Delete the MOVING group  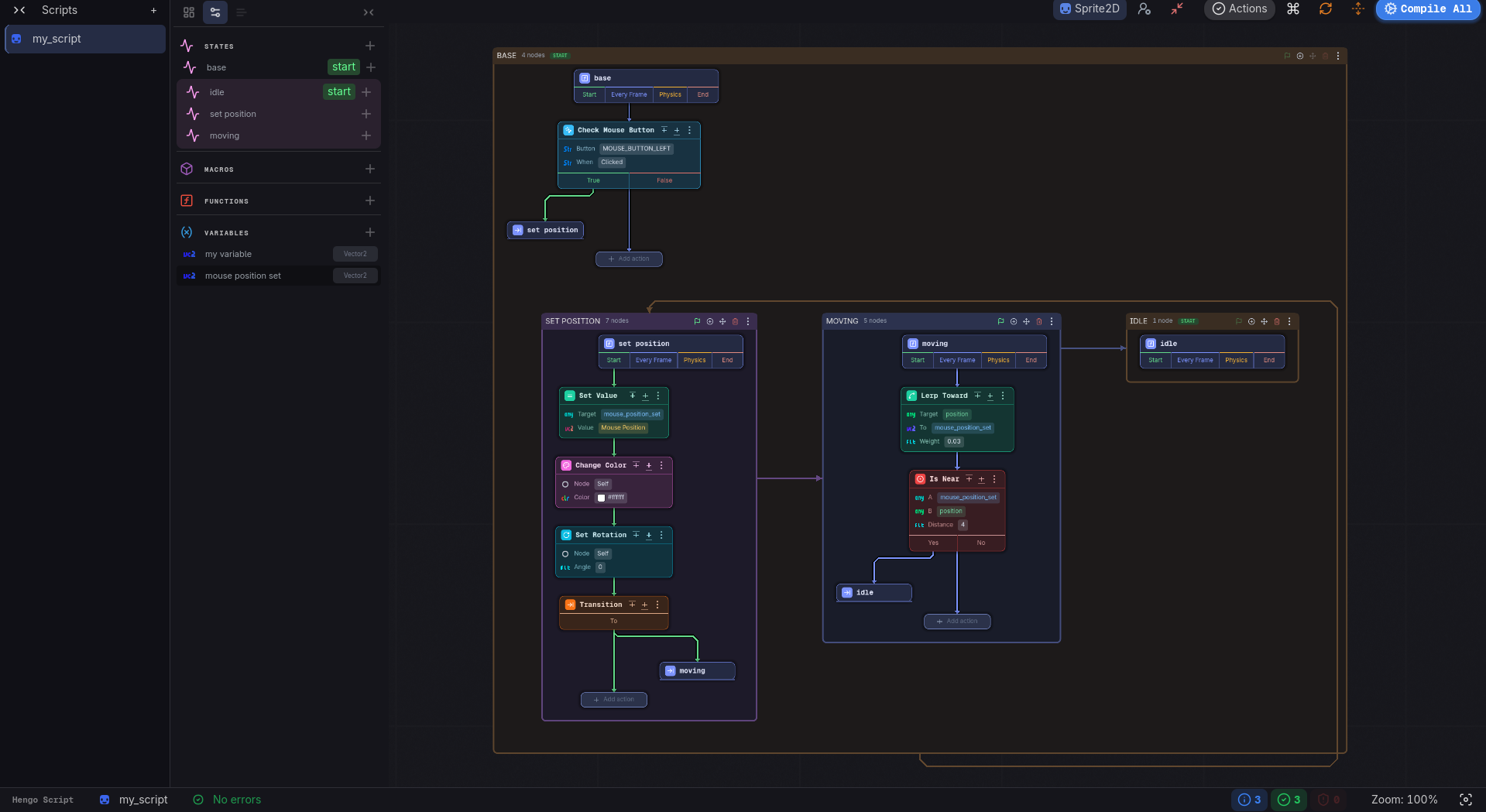point(1039,321)
